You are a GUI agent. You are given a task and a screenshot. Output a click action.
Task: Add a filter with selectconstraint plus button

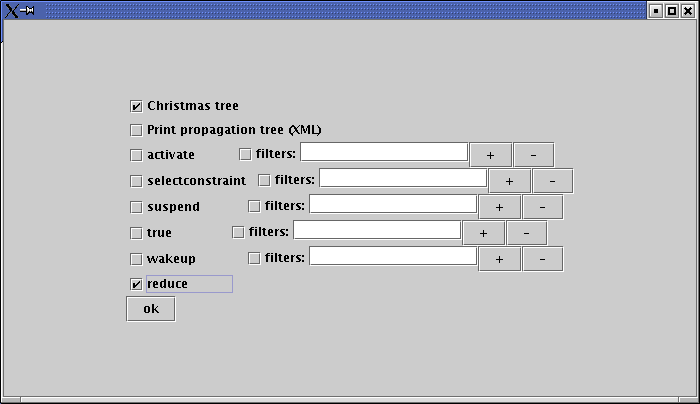tap(509, 181)
